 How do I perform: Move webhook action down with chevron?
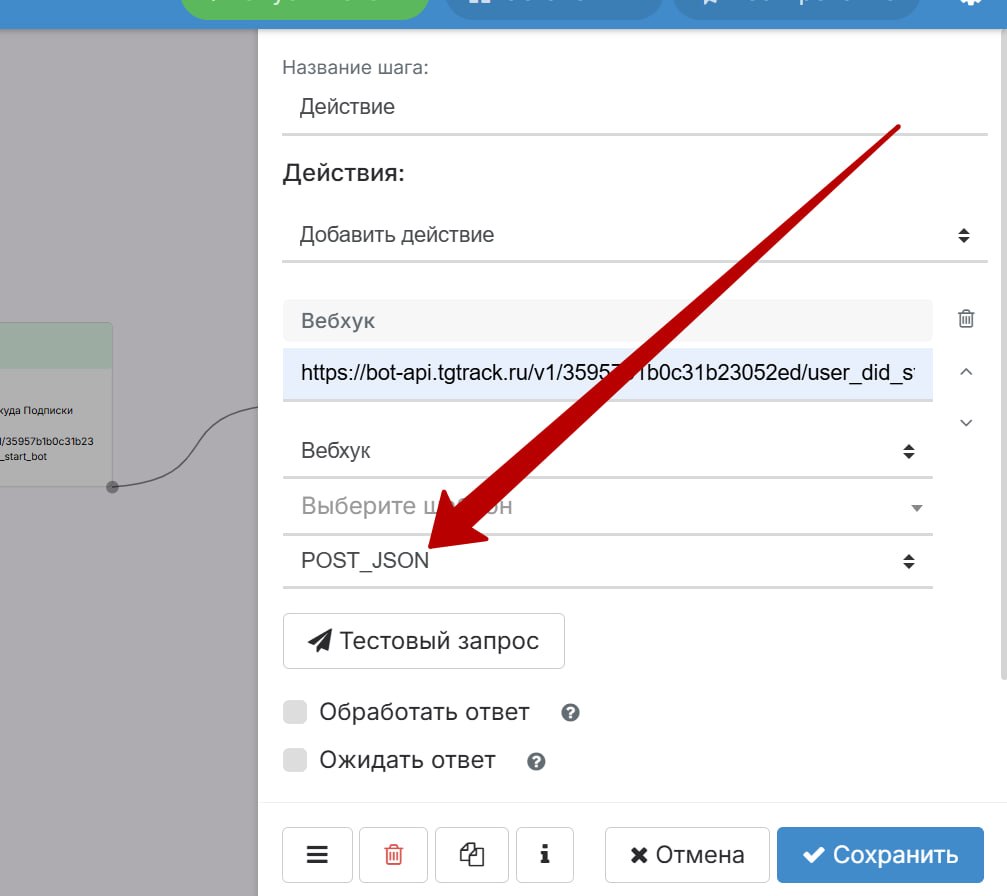[966, 423]
